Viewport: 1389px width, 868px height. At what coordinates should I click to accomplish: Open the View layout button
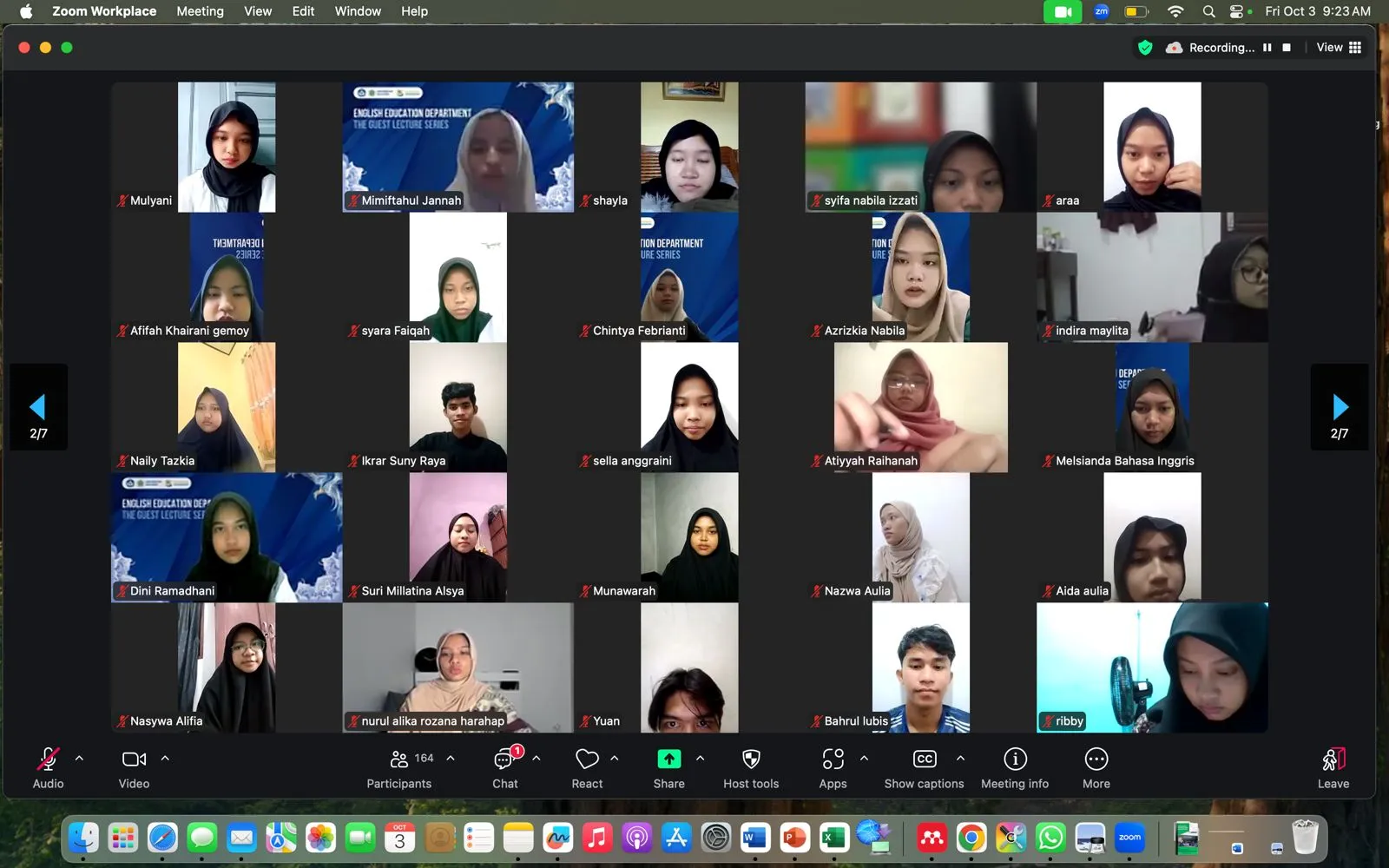1338,48
